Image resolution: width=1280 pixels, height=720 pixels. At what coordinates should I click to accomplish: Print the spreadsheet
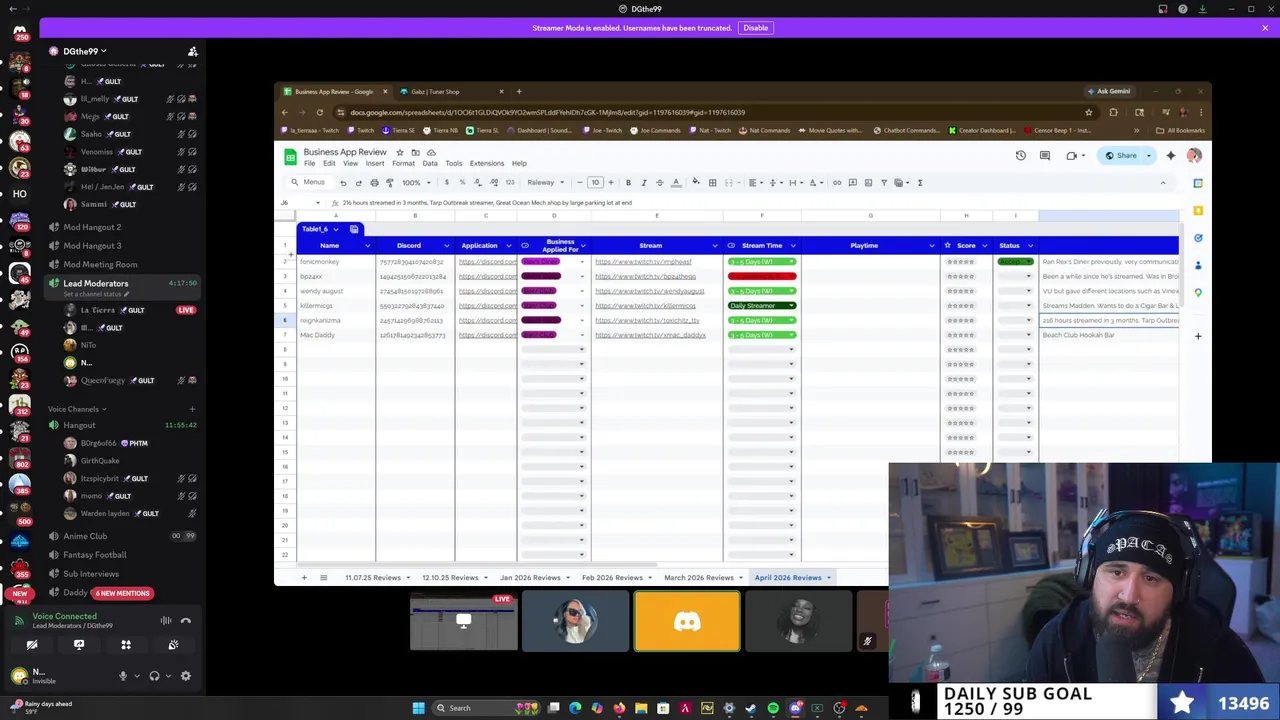[x=374, y=183]
